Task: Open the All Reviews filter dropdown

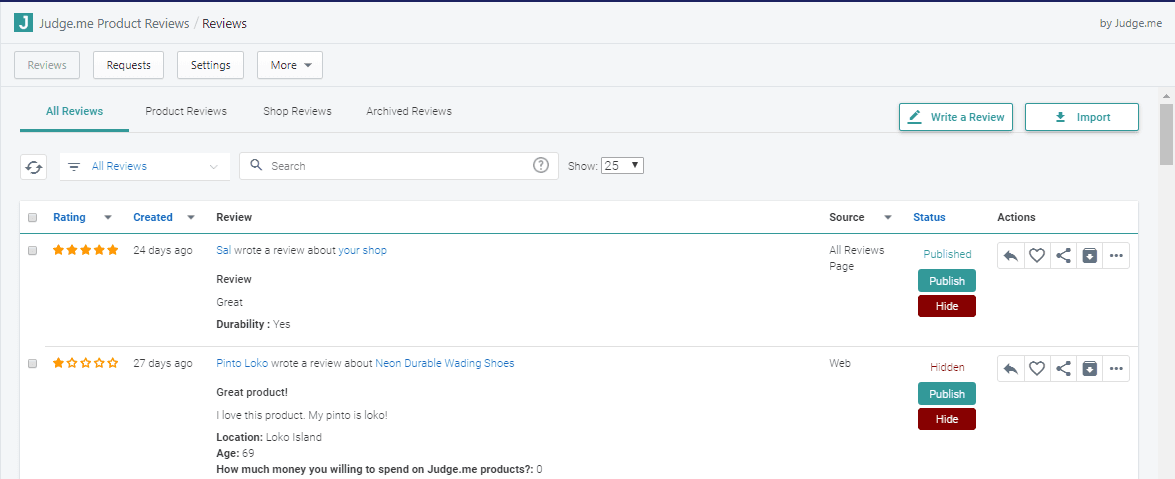Action: (x=145, y=167)
